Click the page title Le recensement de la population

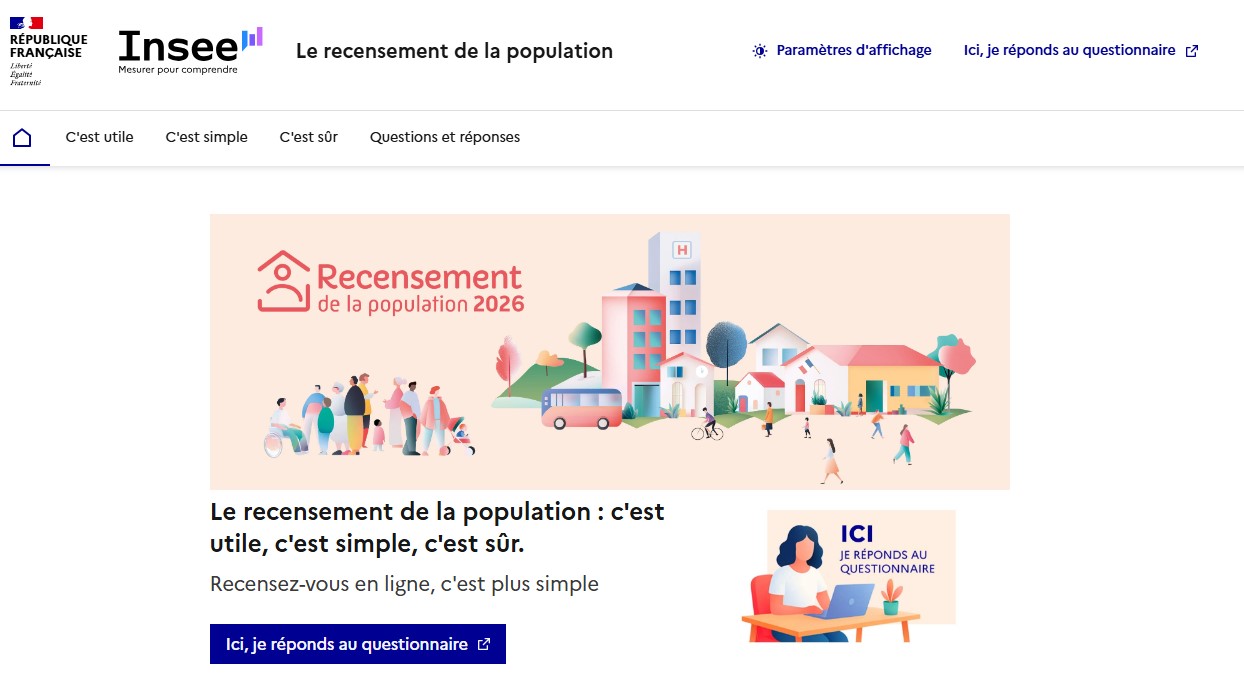coord(454,51)
